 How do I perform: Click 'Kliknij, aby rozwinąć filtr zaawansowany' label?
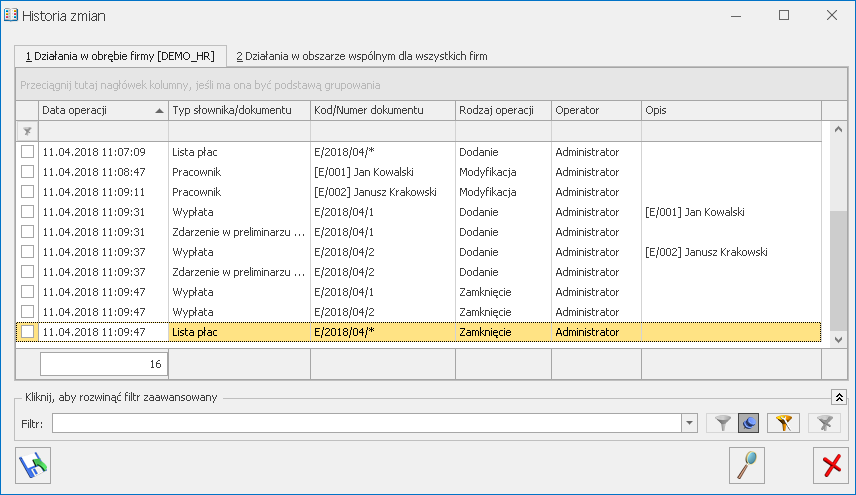pos(121,397)
